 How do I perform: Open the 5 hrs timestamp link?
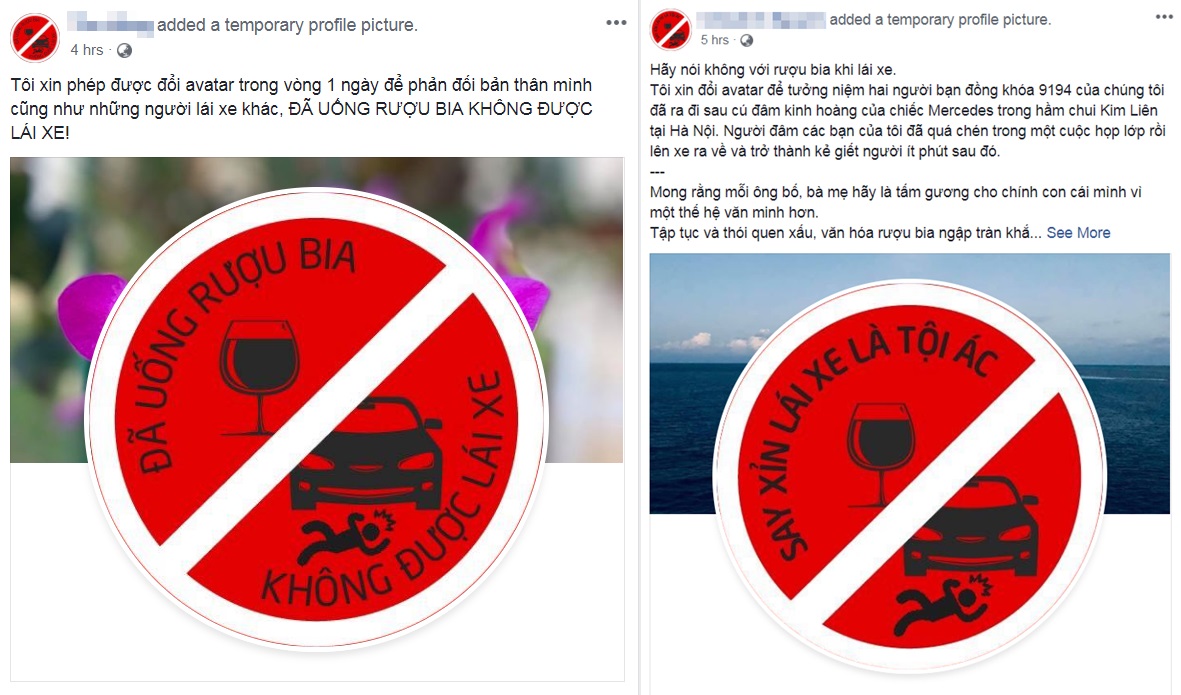click(x=715, y=40)
